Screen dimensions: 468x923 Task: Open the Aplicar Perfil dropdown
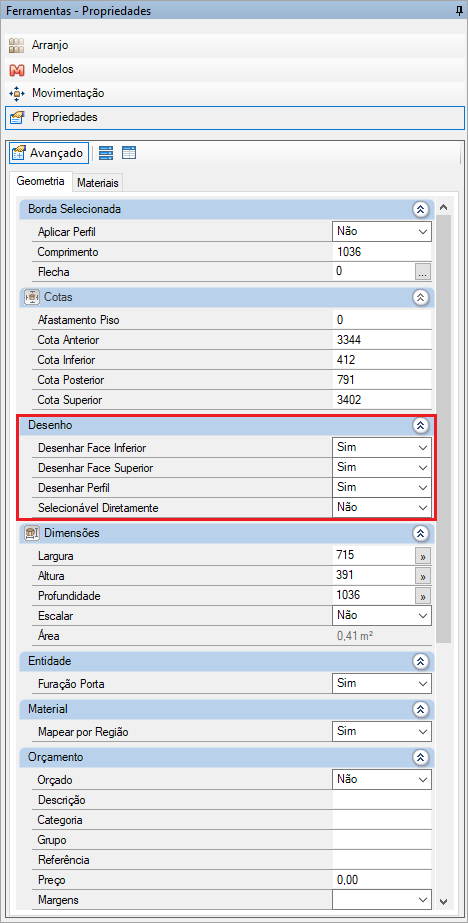click(381, 231)
